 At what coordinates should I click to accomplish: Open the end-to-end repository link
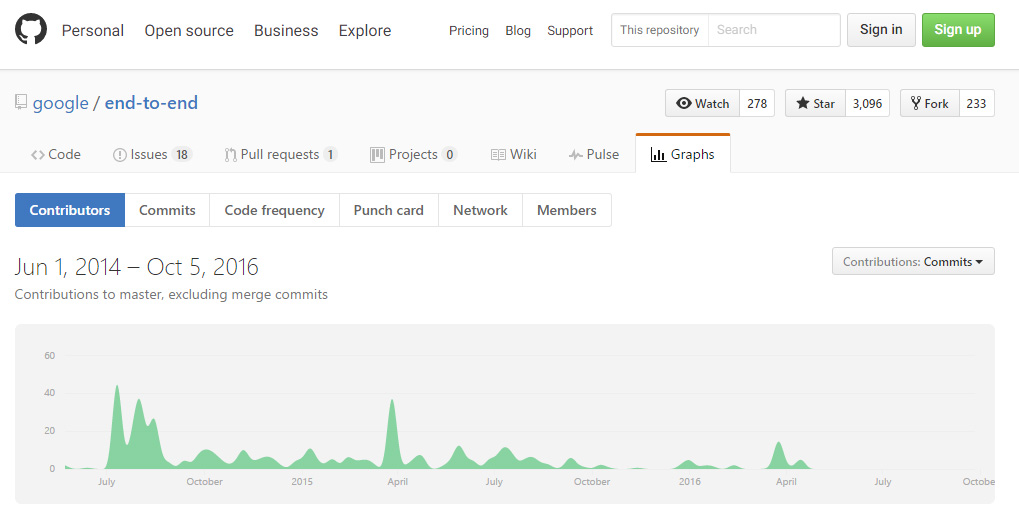[x=151, y=103]
